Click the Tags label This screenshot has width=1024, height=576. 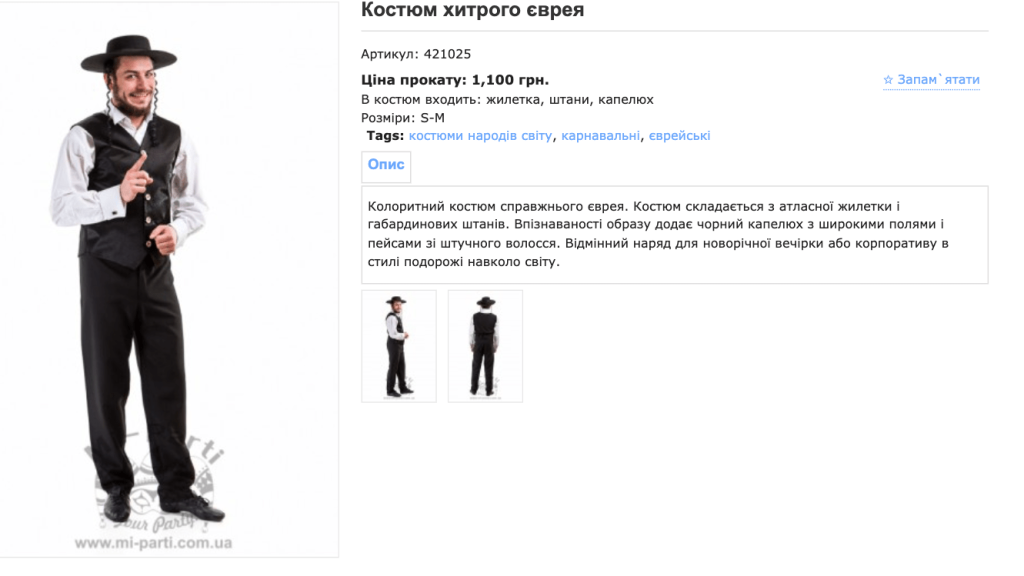click(385, 136)
